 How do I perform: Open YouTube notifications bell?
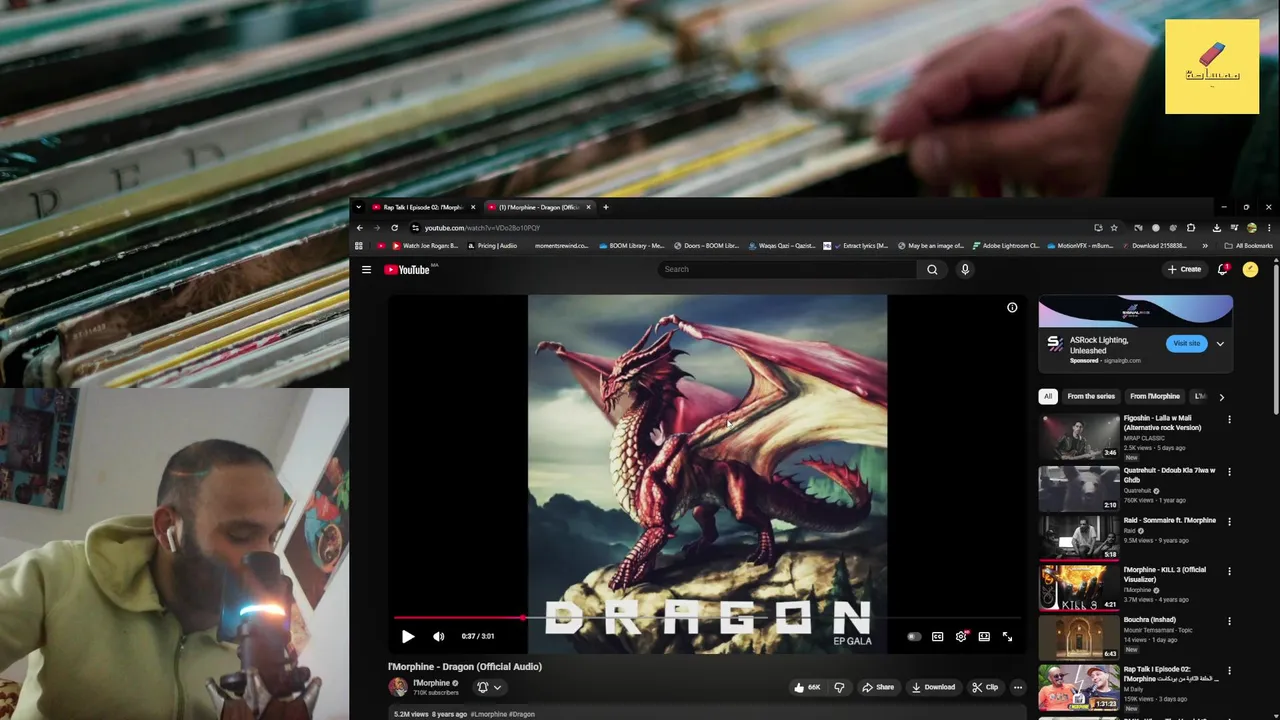coord(1223,269)
